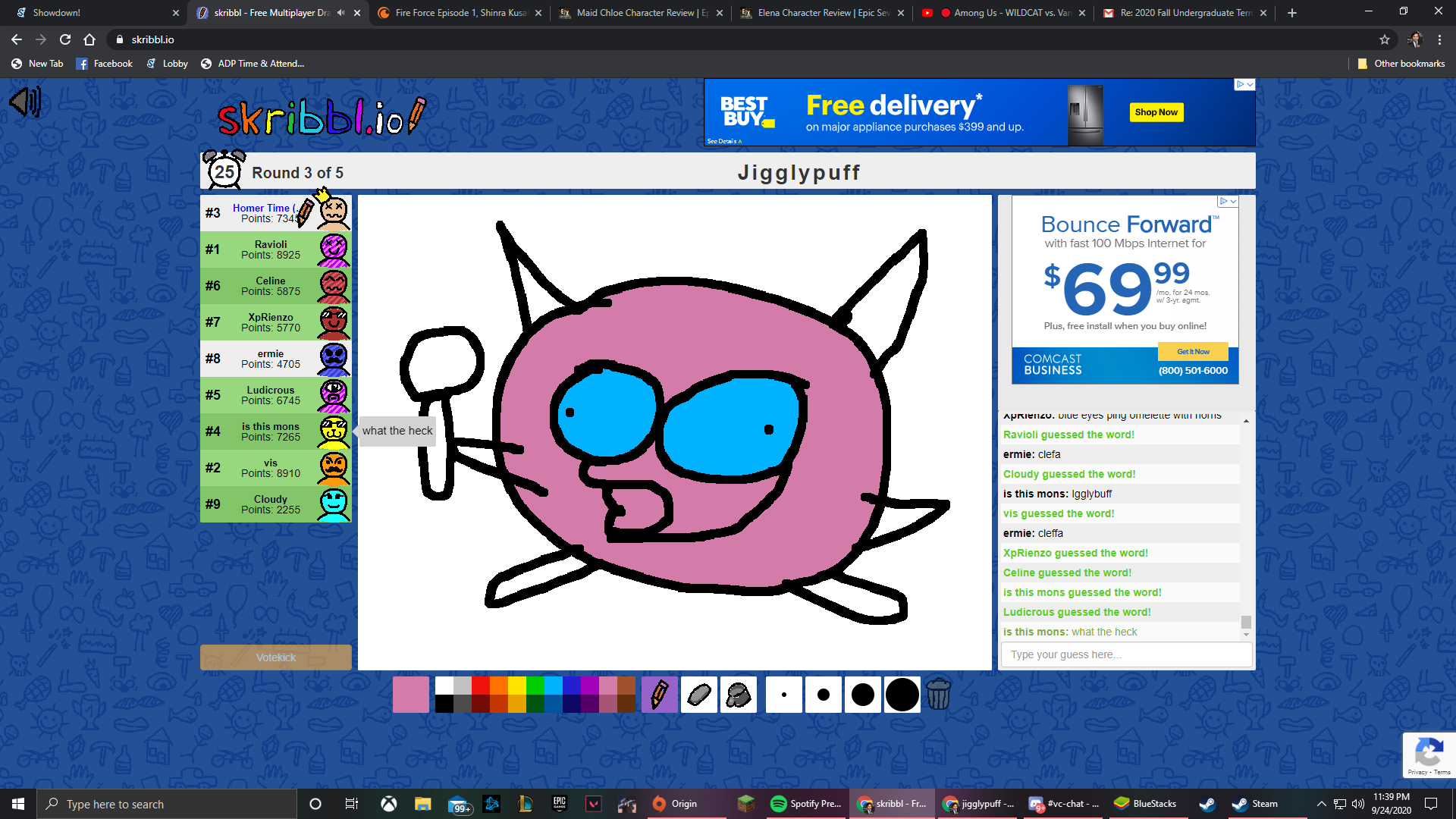
Task: Open ADP Time & Attend bookmark
Action: click(x=253, y=64)
